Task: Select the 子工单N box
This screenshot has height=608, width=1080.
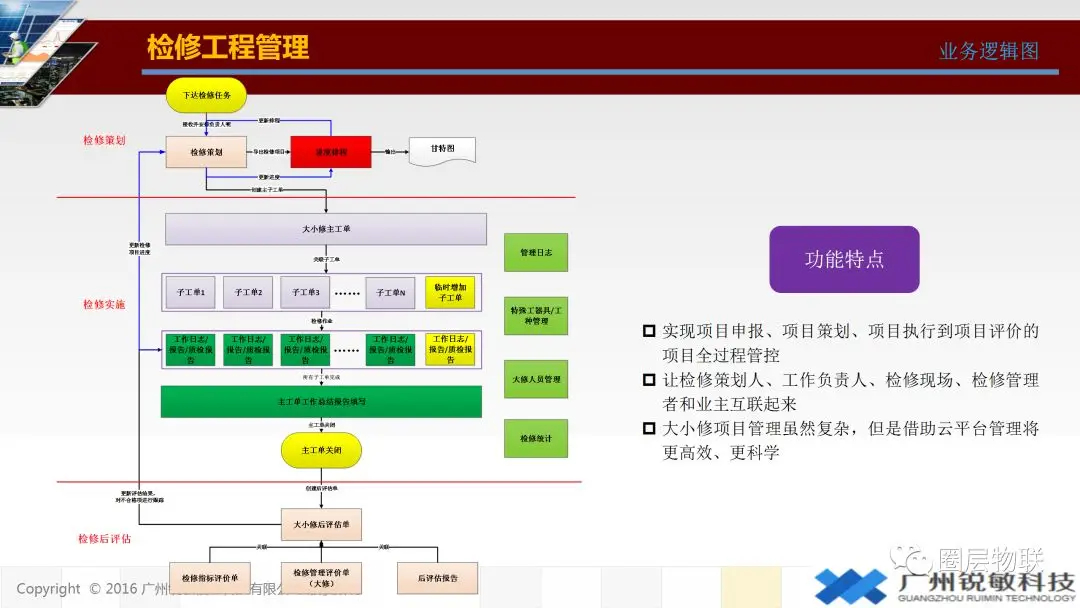Action: point(391,293)
